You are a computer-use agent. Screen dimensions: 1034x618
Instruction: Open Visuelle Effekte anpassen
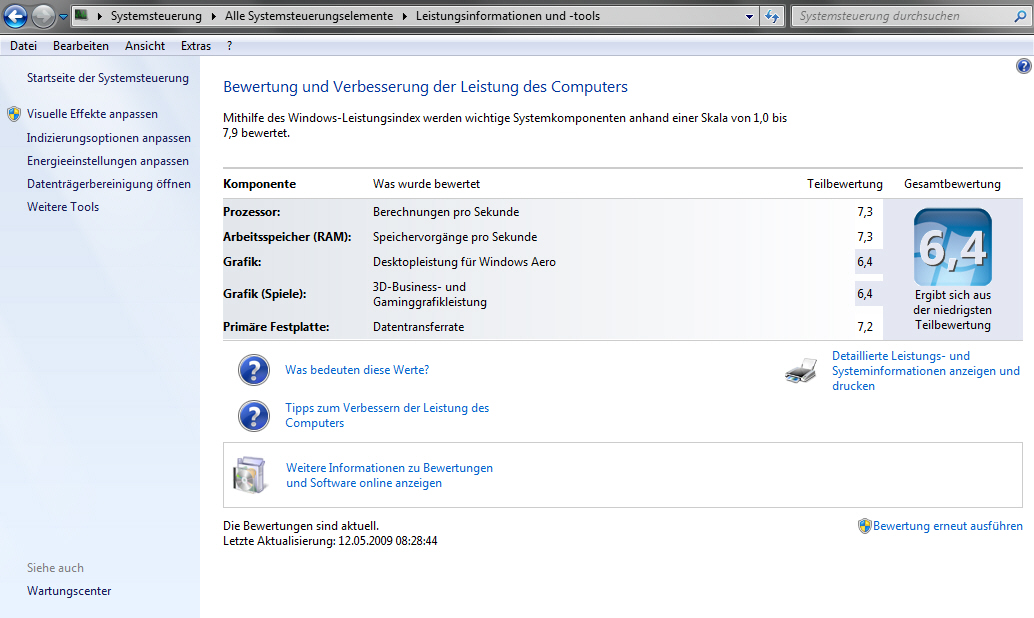click(92, 114)
